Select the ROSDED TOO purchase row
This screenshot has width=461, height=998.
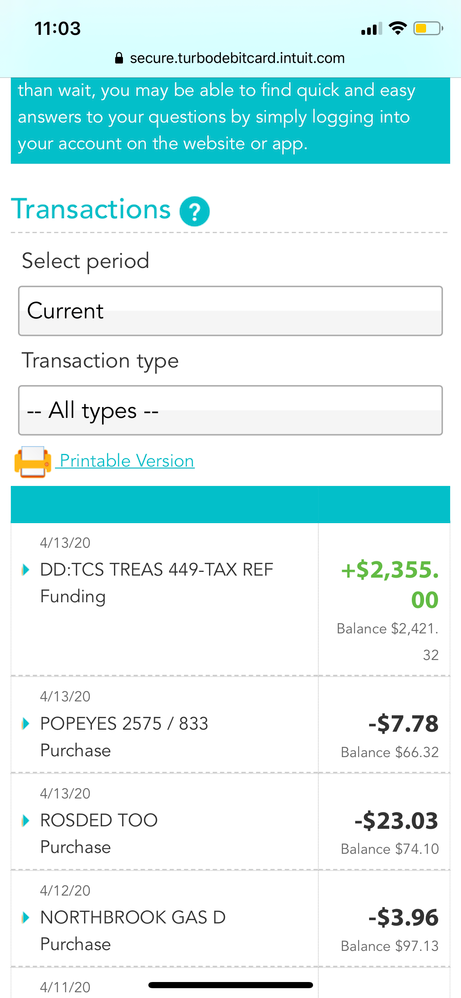(230, 821)
